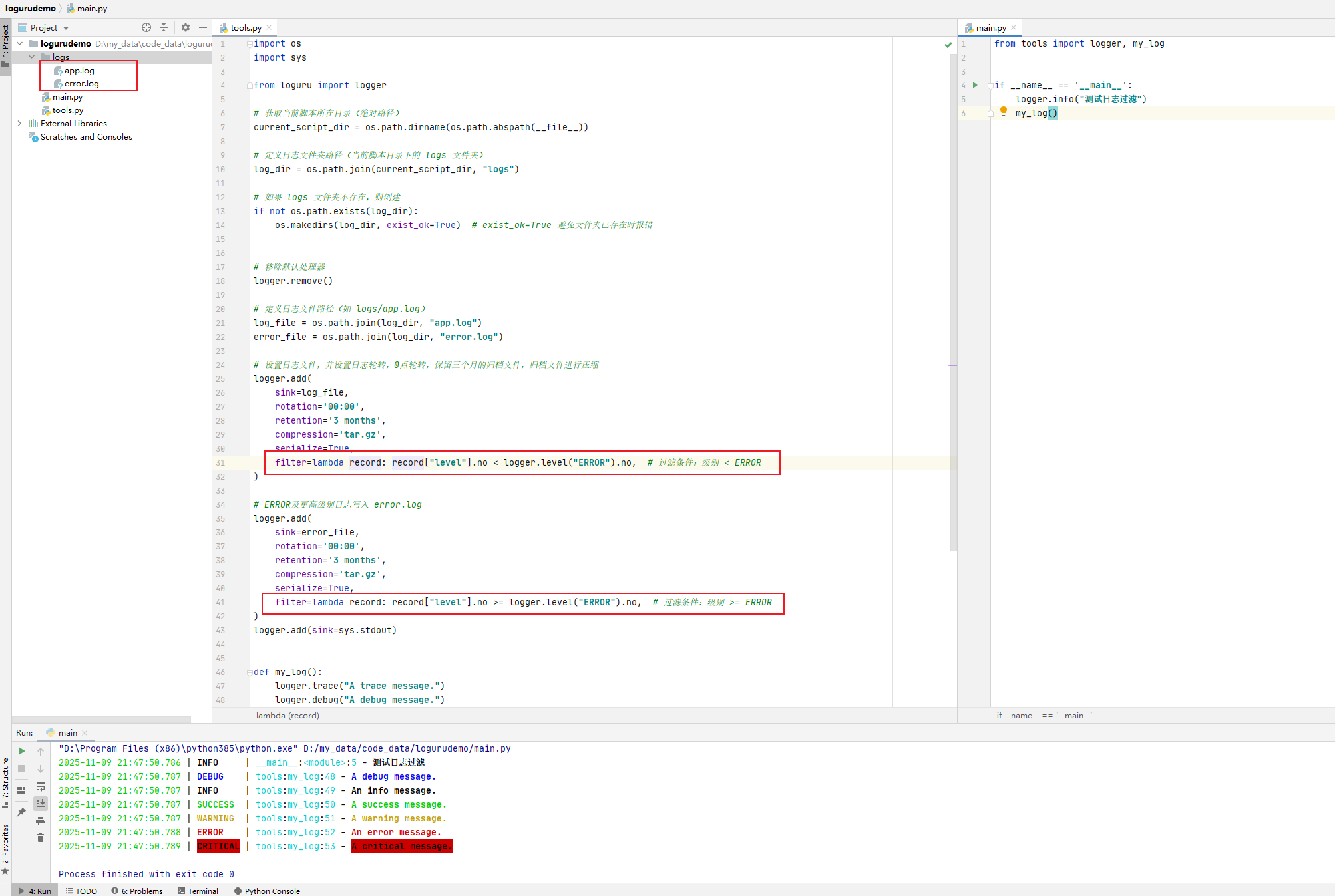
Task: Open the Project view mode dropdown
Action: pyautogui.click(x=65, y=27)
